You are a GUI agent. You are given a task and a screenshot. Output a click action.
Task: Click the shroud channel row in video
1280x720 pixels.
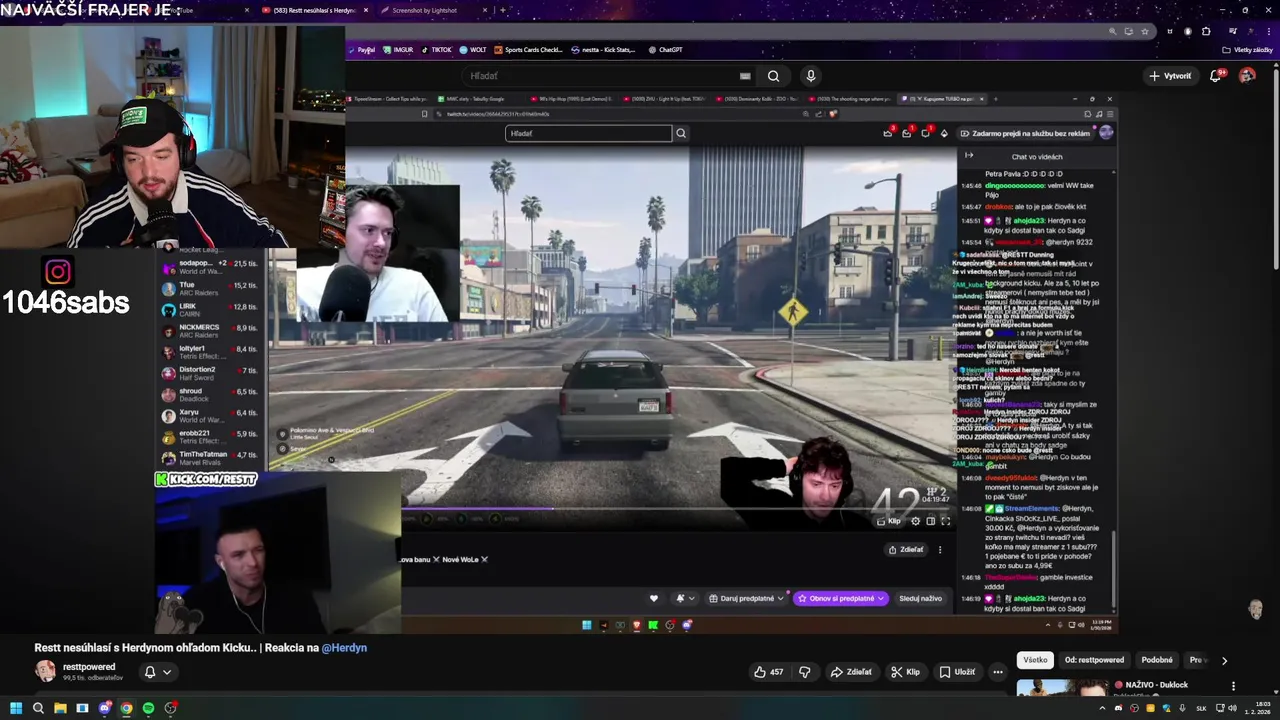coord(209,394)
